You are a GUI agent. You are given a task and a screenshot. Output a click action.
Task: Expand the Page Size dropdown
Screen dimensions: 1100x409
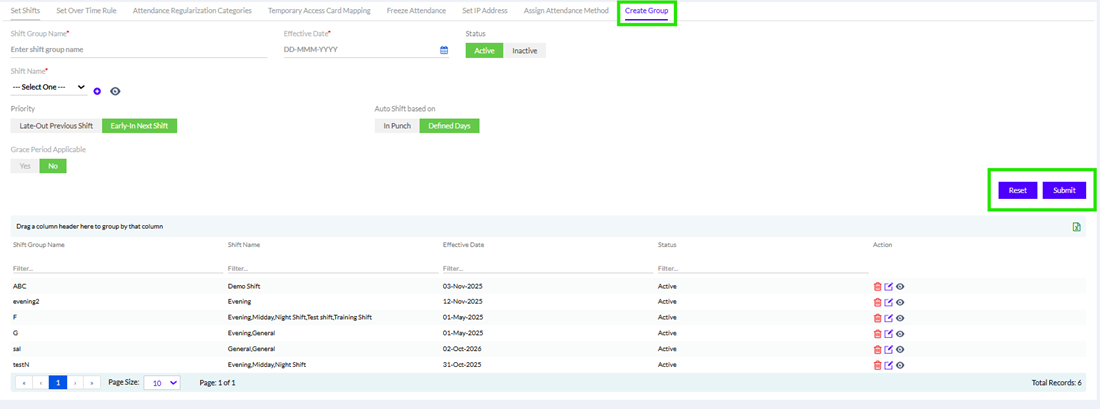point(162,383)
